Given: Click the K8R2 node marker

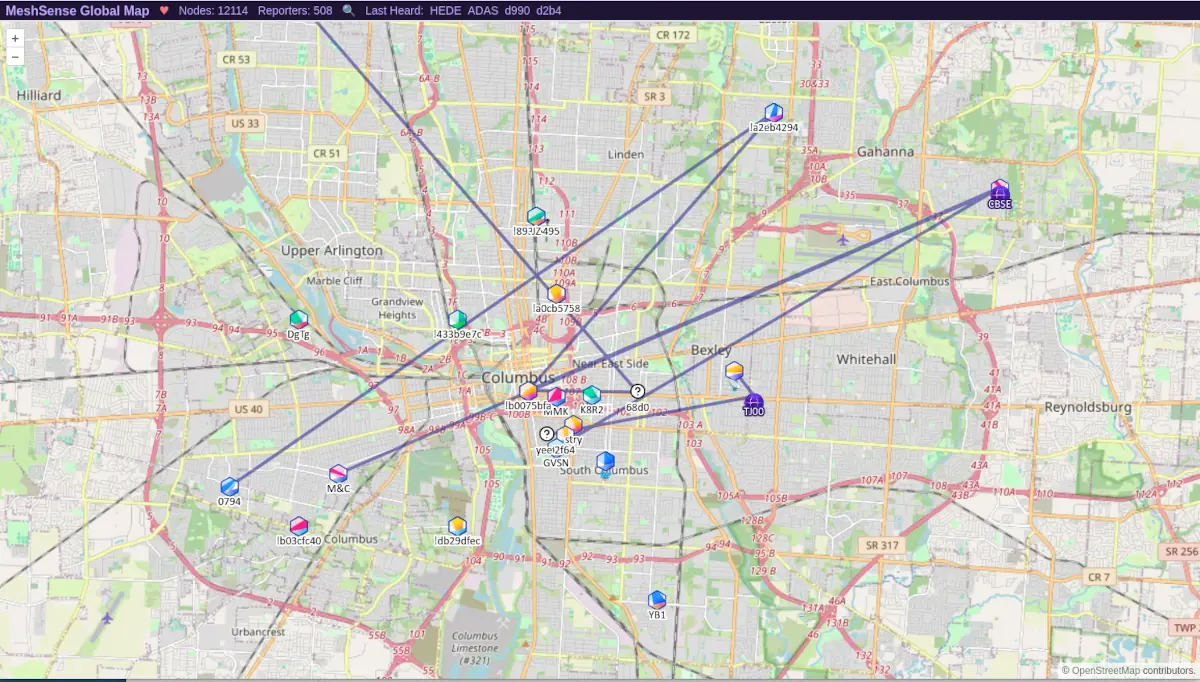Looking at the screenshot, I should 592,395.
